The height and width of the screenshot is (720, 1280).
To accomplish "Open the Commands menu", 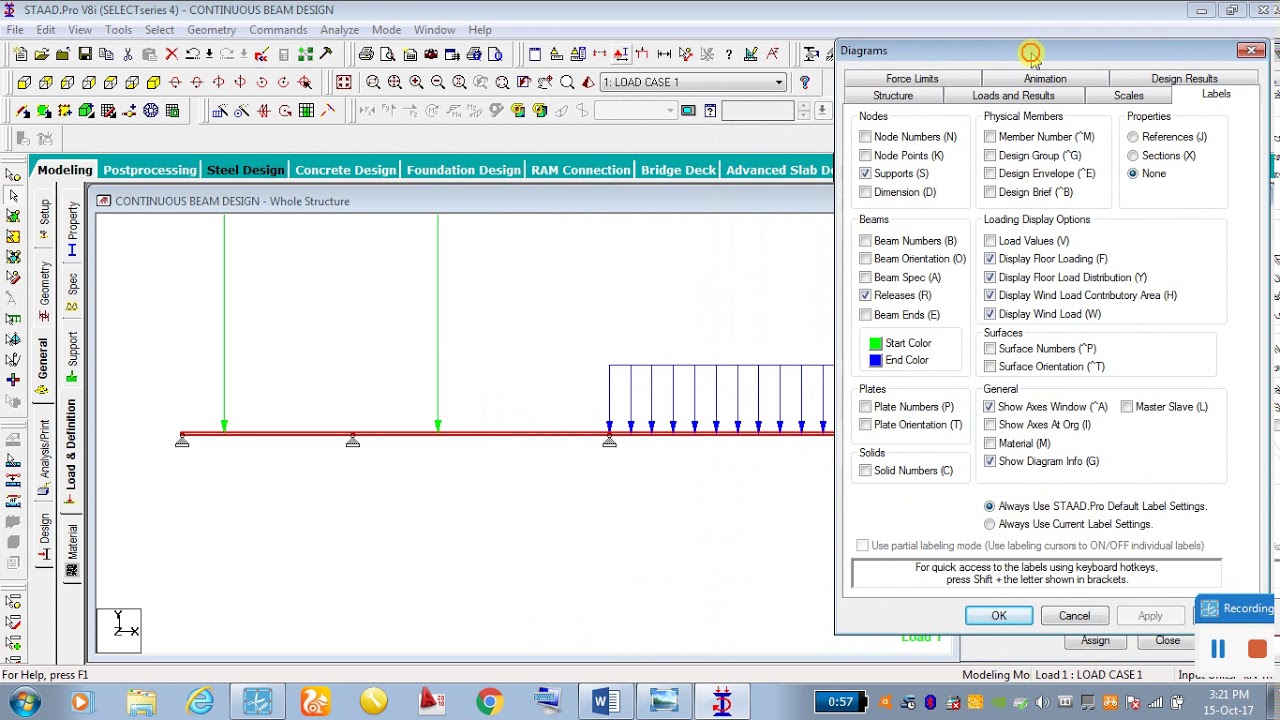I will [x=278, y=30].
